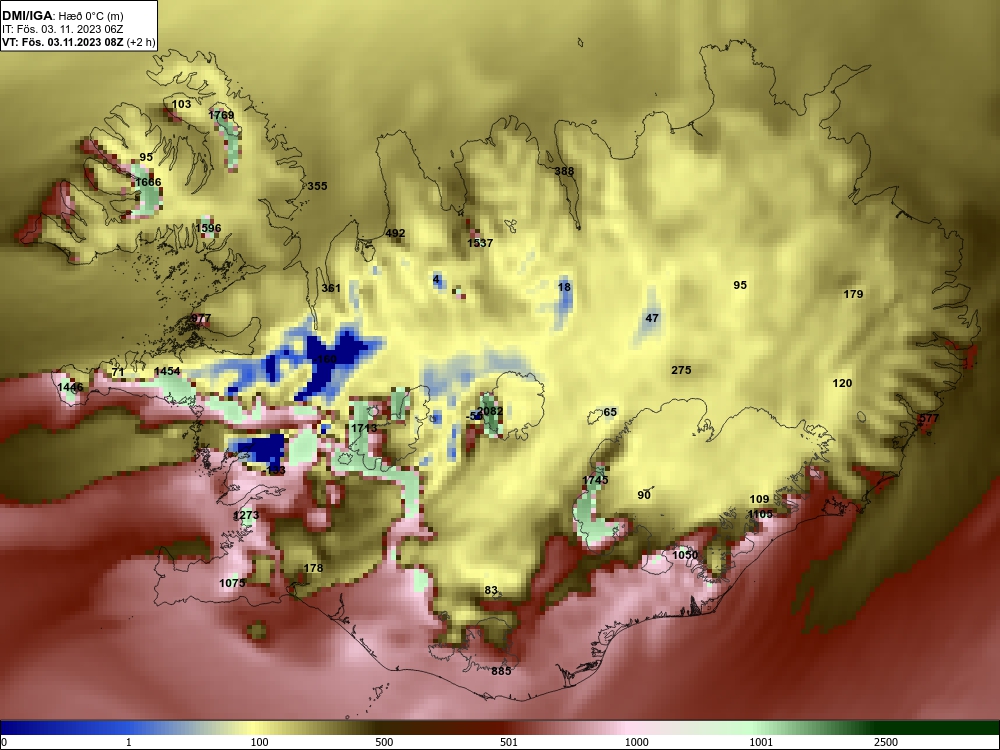
Task: Click the 1075 height label
Action: tap(232, 583)
